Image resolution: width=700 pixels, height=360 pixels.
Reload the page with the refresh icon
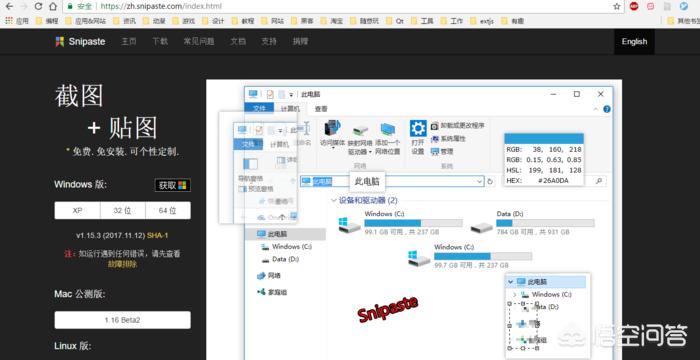coord(38,6)
